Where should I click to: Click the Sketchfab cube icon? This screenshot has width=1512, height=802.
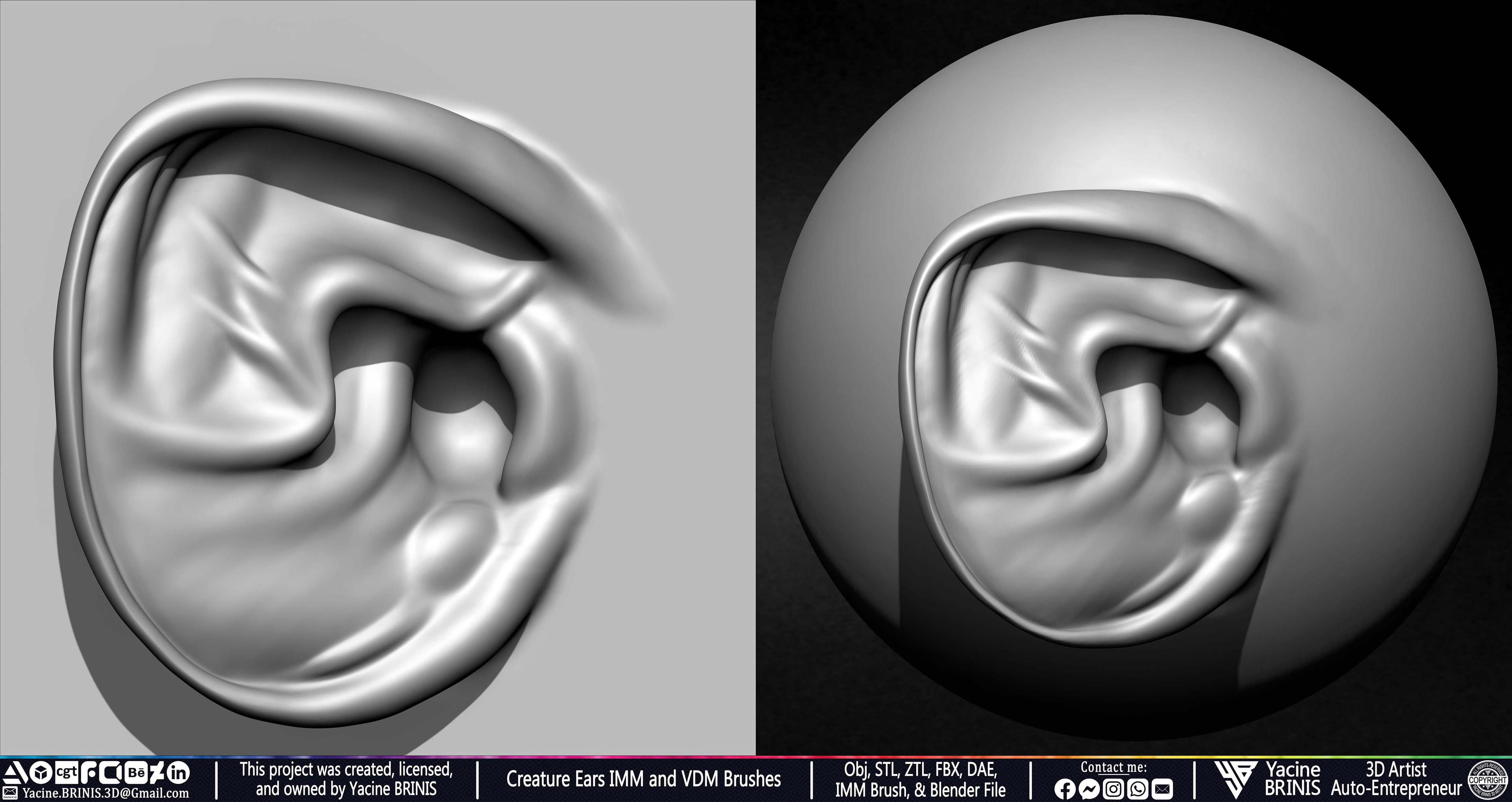[x=41, y=772]
